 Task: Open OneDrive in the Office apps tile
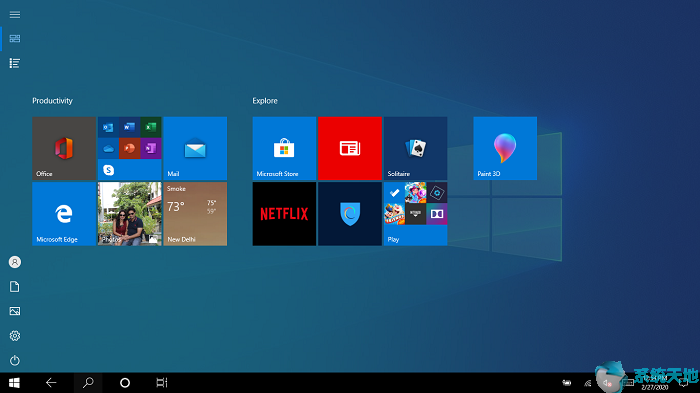108,149
